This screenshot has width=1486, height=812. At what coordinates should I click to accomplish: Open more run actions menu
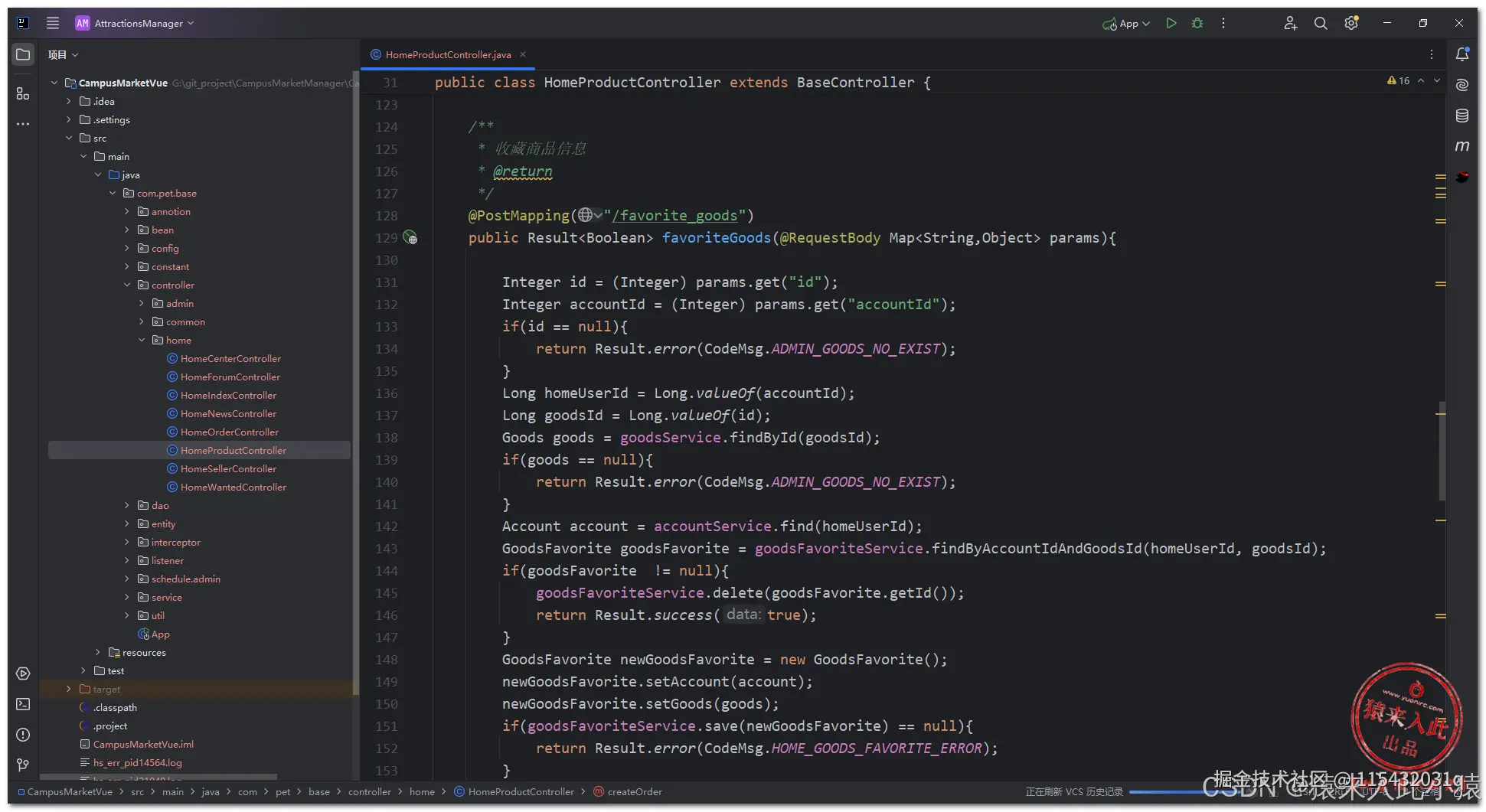(x=1223, y=23)
